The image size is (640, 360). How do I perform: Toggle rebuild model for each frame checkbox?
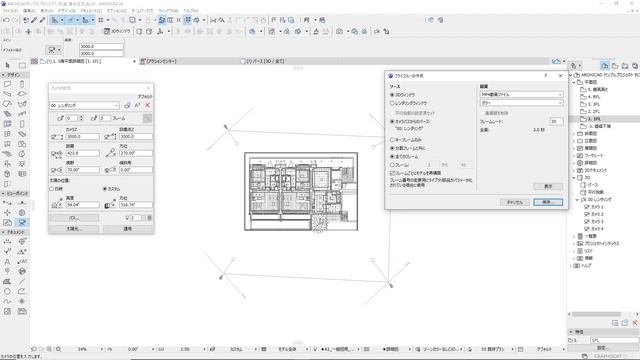pyautogui.click(x=392, y=173)
